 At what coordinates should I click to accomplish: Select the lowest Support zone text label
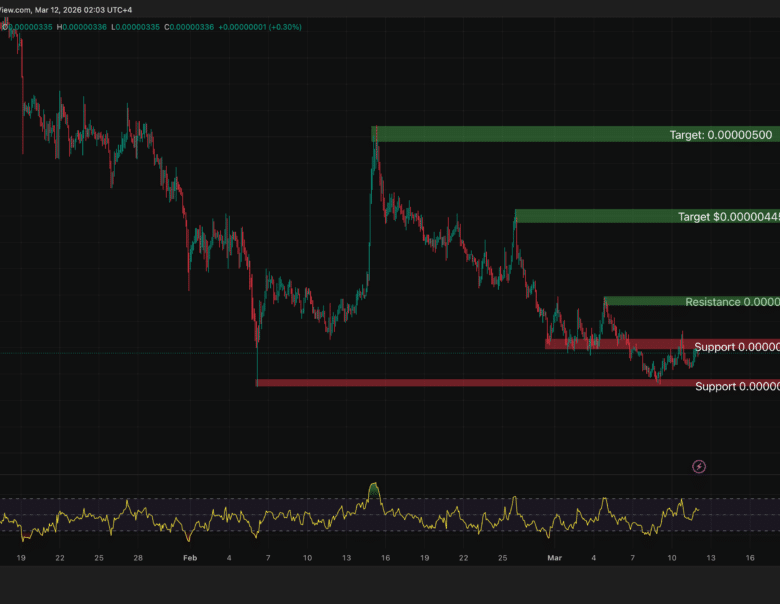736,386
